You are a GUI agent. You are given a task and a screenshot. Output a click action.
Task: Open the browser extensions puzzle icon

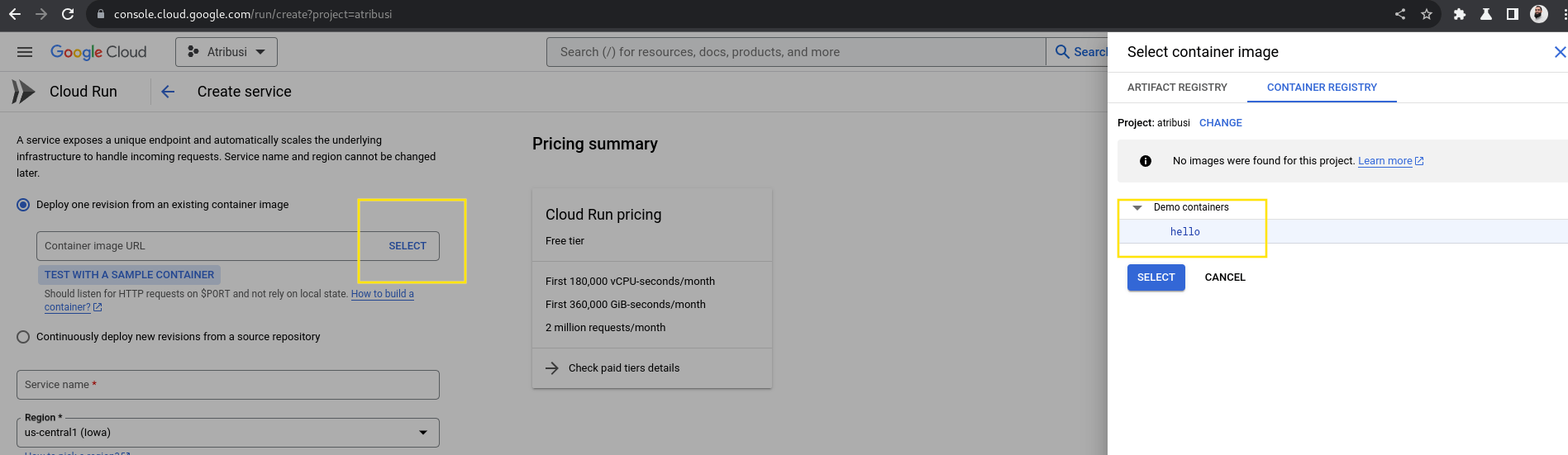coord(1460,14)
